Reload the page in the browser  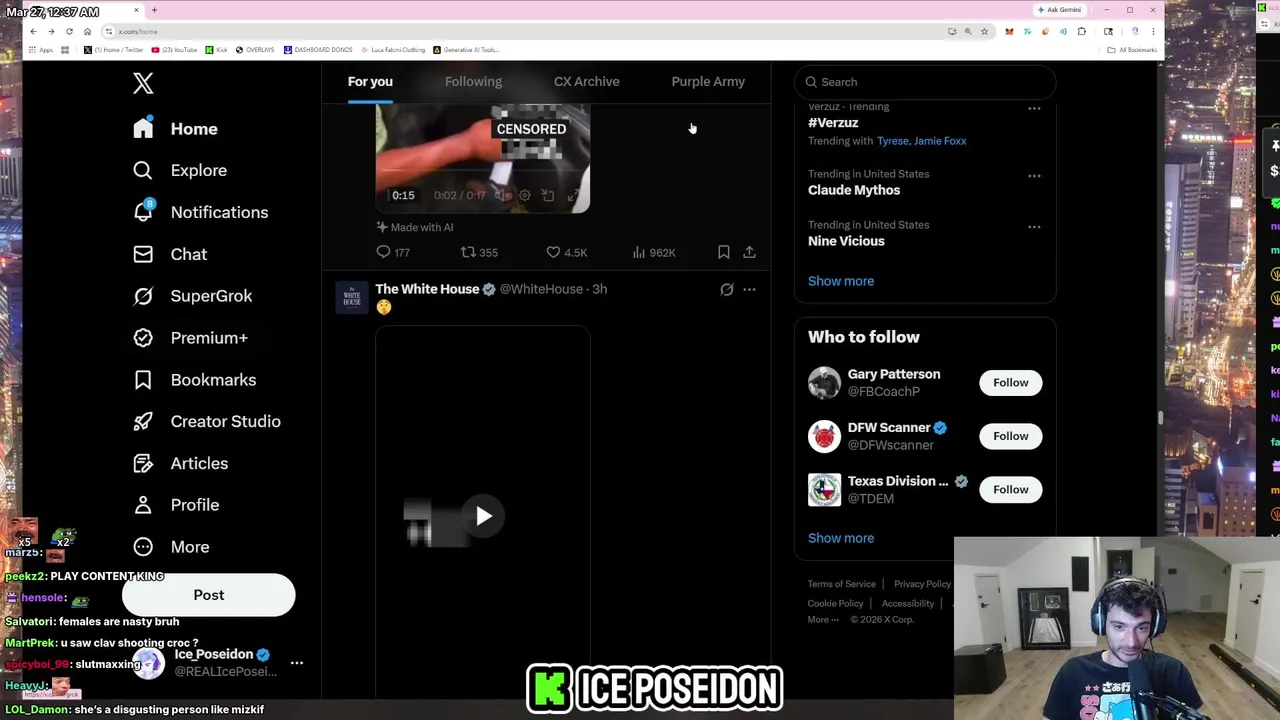(x=69, y=32)
